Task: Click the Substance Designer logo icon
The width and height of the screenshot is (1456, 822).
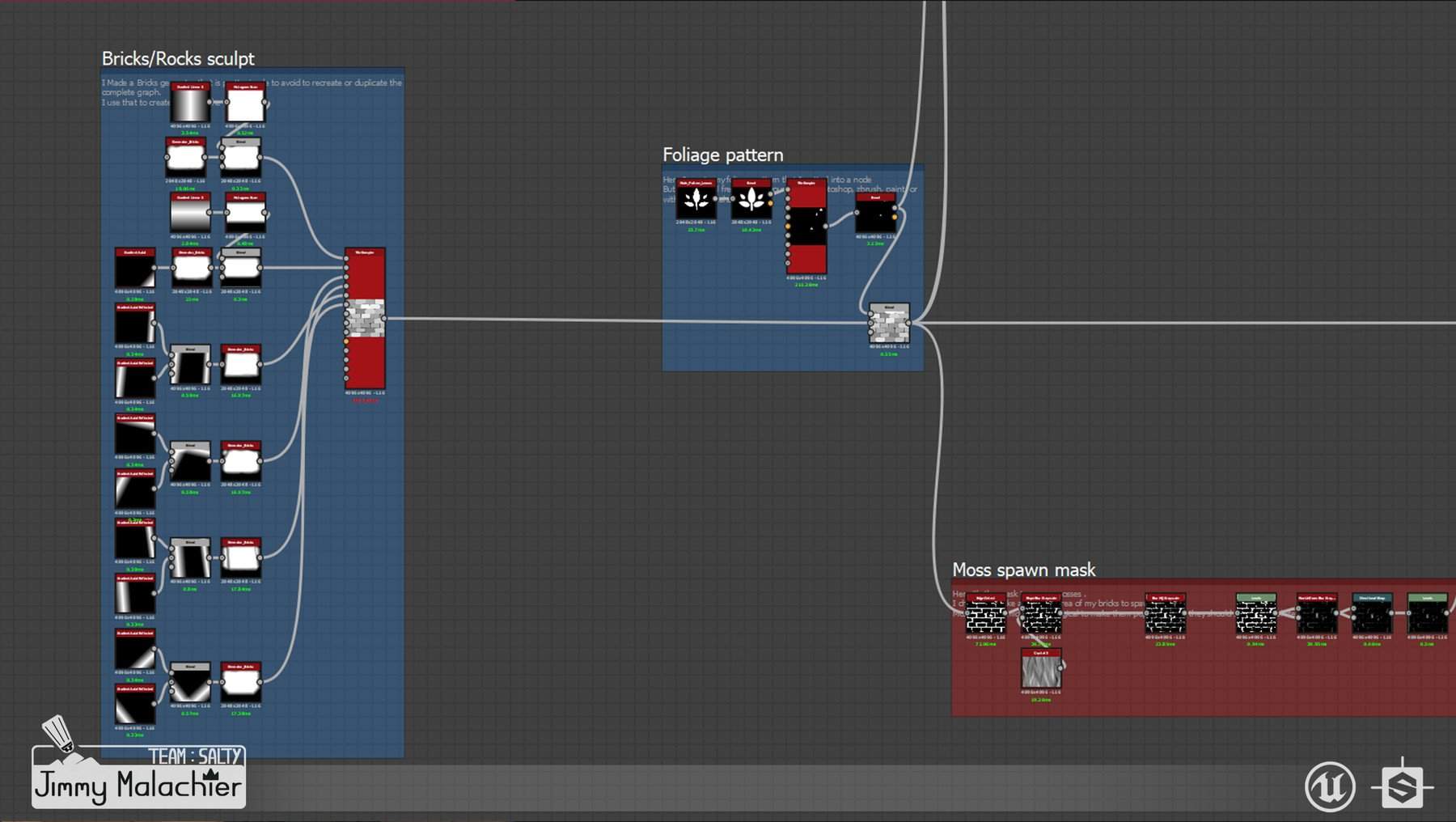Action: (1402, 786)
